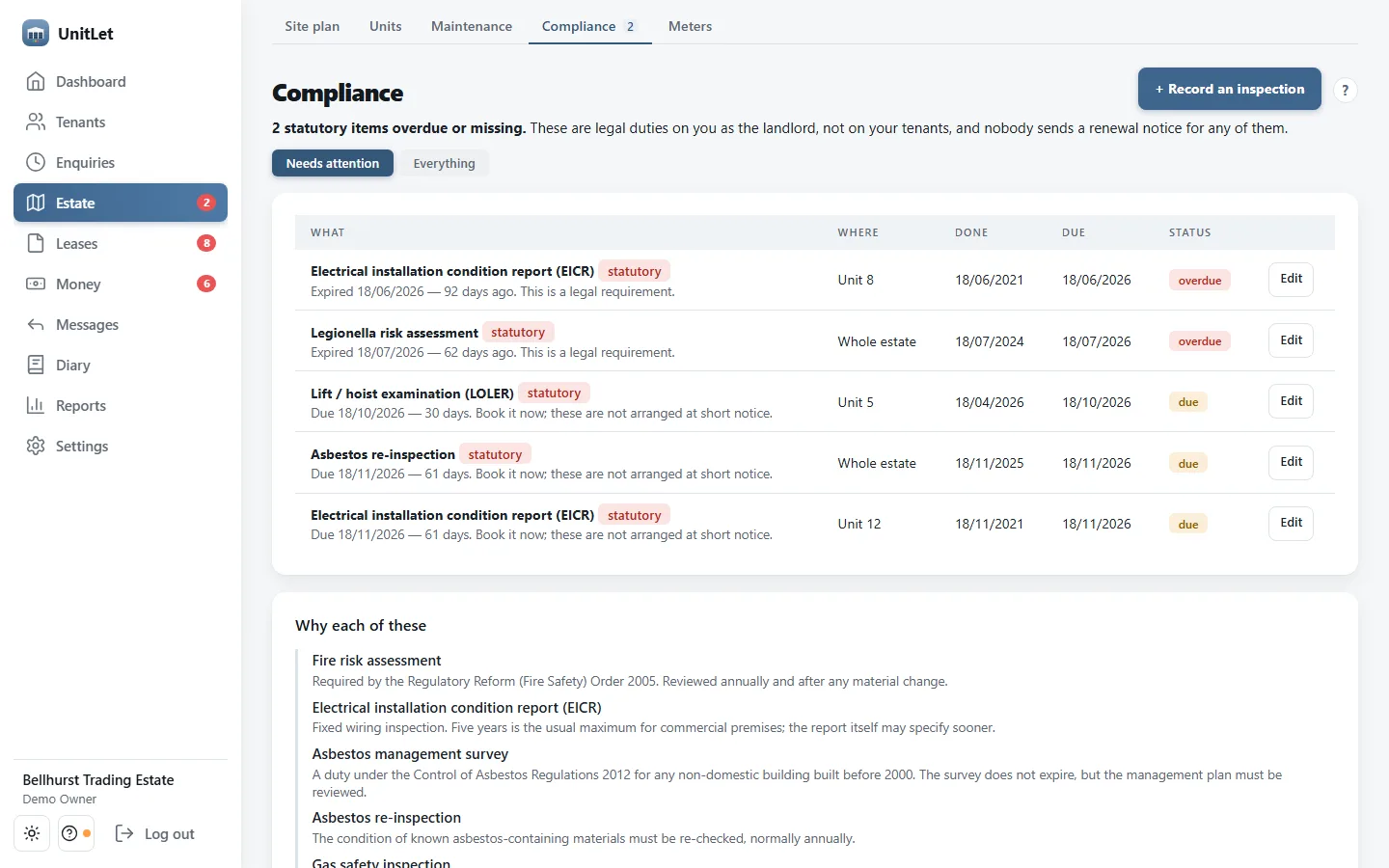Screen dimensions: 1389x868
Task: Go to the Maintenance tab
Action: tap(472, 26)
